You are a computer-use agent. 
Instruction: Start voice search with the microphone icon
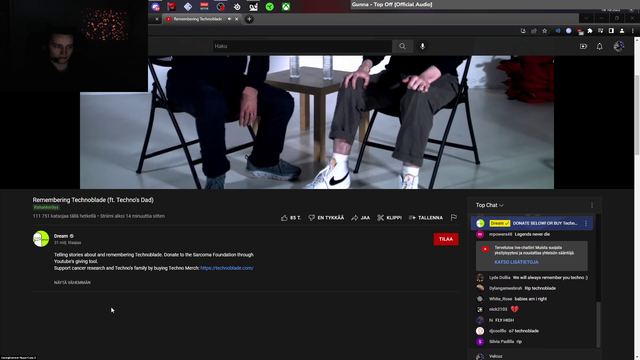pos(422,46)
